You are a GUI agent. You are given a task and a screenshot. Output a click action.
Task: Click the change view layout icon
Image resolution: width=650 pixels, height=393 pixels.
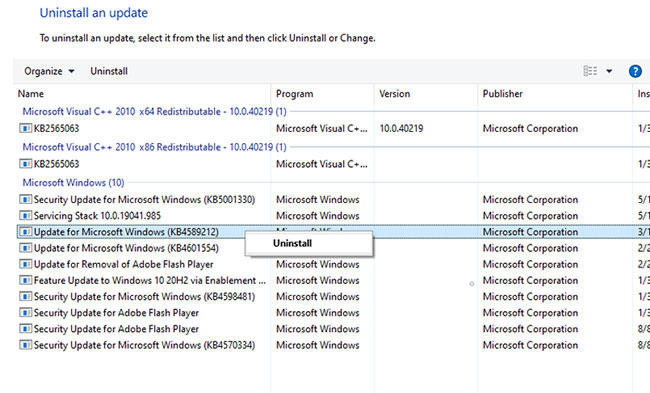click(590, 71)
